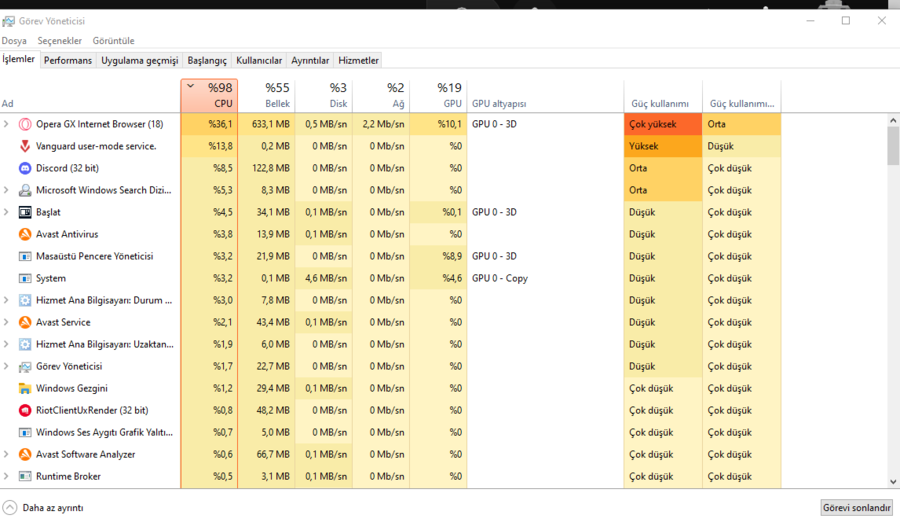
Task: Expand Hizmet Ana Bilgisayarı: Uzaktan row
Action: pos(6,344)
